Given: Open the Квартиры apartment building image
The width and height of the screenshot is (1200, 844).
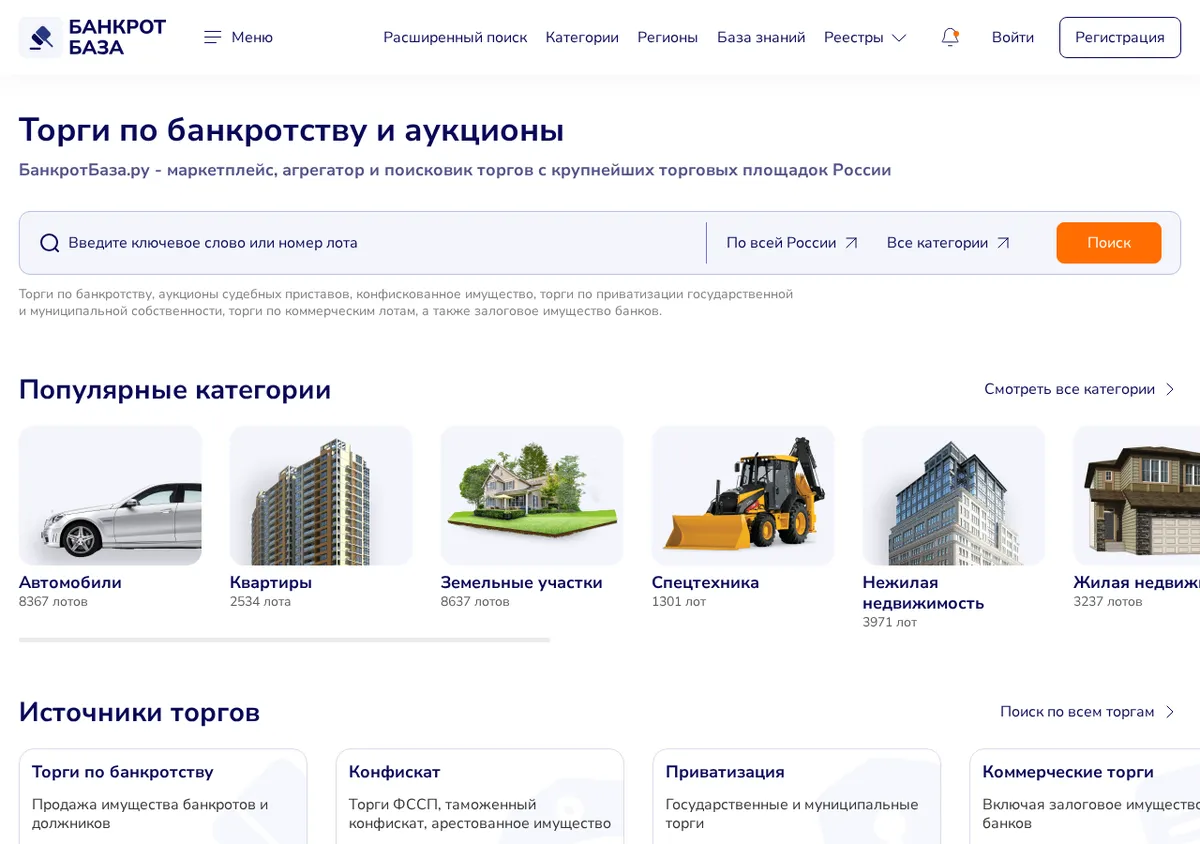Looking at the screenshot, I should click(x=321, y=496).
